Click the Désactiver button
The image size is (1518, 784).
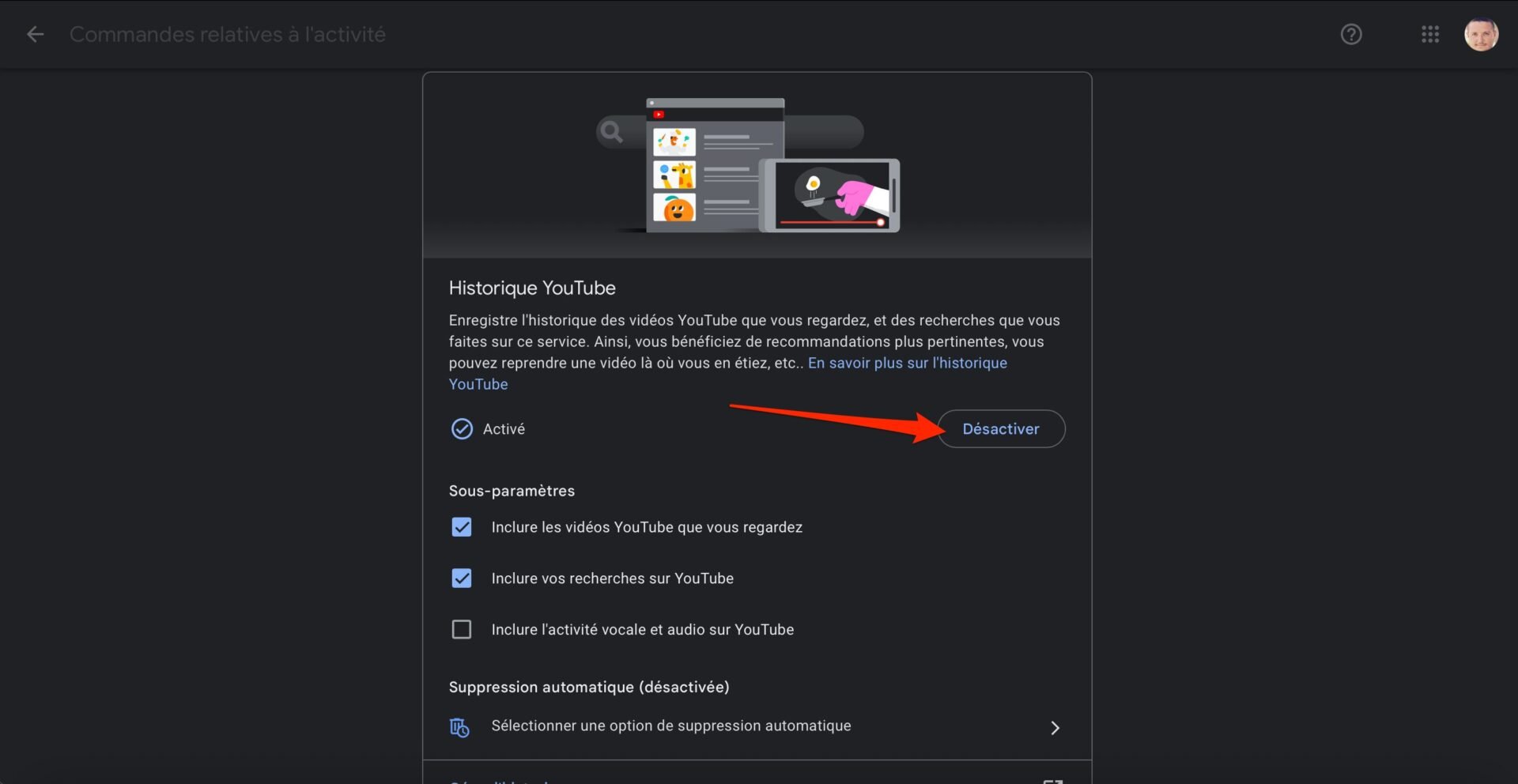1001,428
